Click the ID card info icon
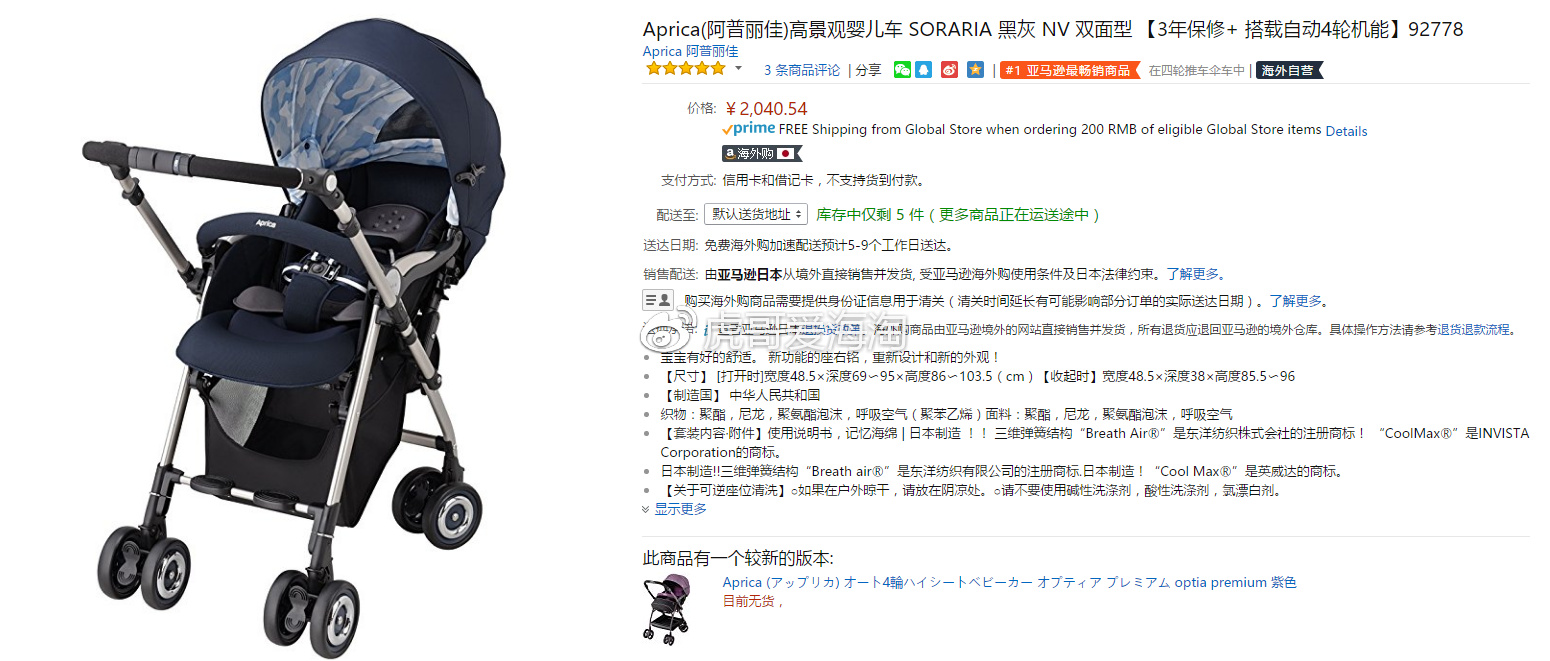Image resolution: width=1550 pixels, height=661 pixels. coord(657,299)
